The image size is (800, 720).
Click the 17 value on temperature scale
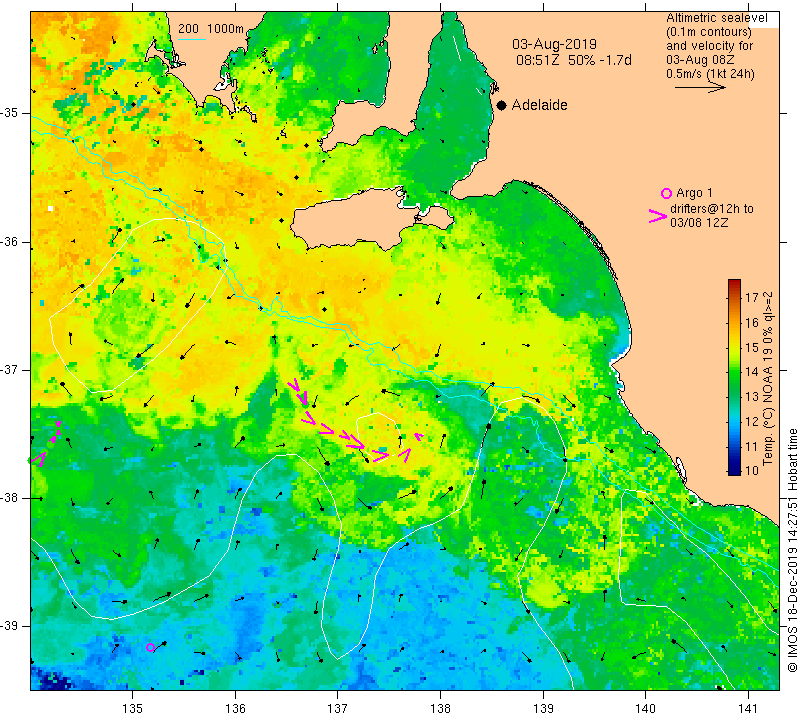point(752,297)
